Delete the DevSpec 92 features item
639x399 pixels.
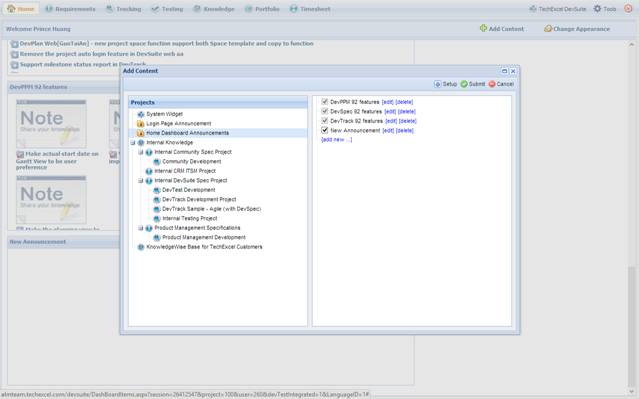pyautogui.click(x=407, y=112)
